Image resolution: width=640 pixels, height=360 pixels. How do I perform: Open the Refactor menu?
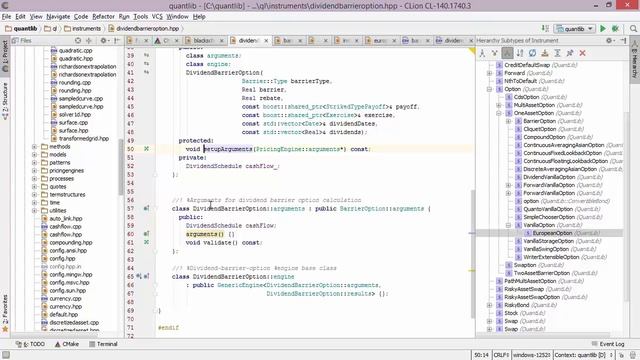[x=103, y=16]
